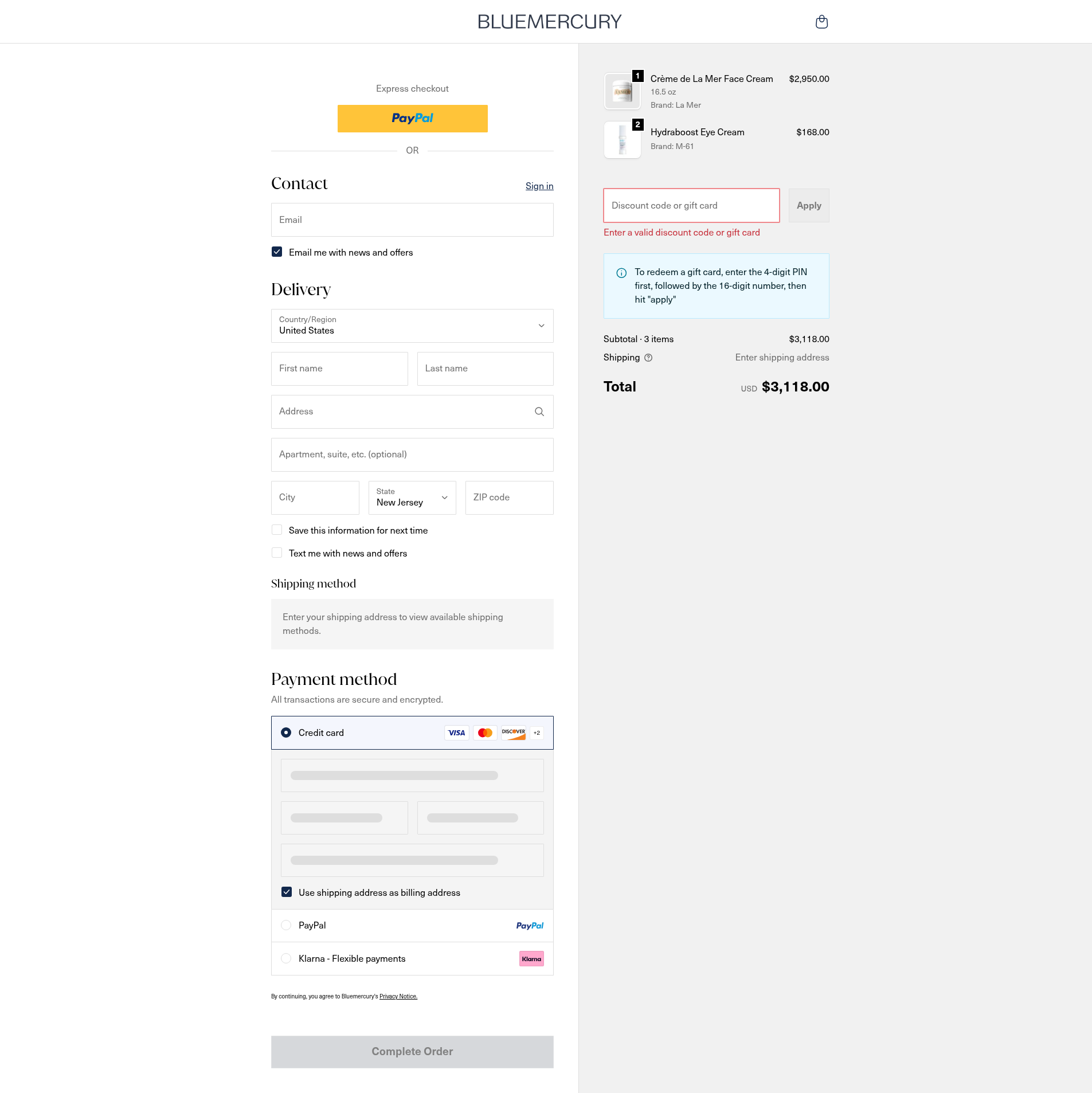The width and height of the screenshot is (1092, 1093).
Task: Uncheck Email me with news and offers
Action: [277, 252]
